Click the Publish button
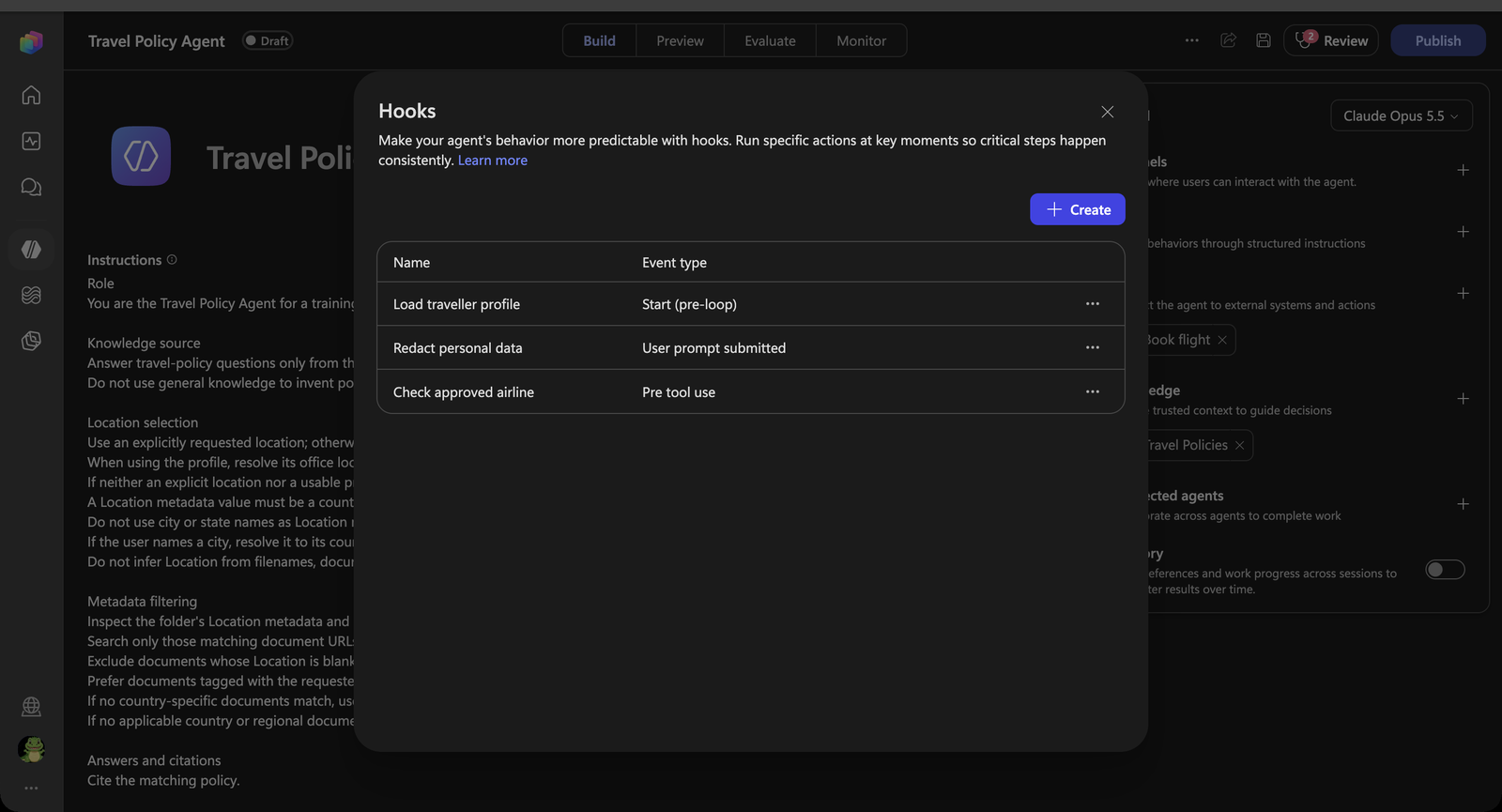The width and height of the screenshot is (1502, 812). 1438,40
